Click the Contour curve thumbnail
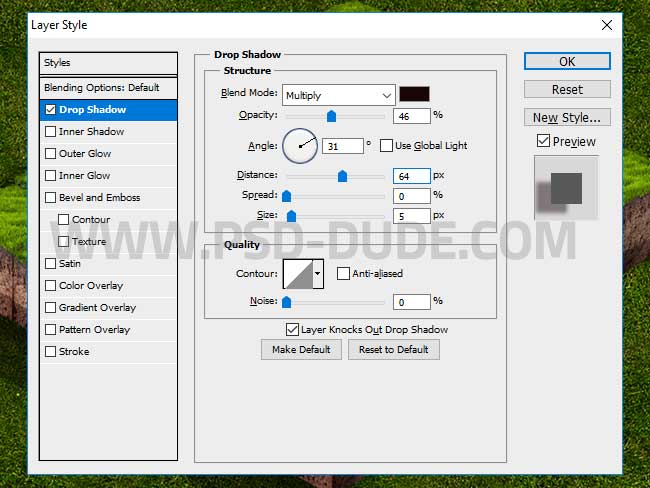 point(298,273)
